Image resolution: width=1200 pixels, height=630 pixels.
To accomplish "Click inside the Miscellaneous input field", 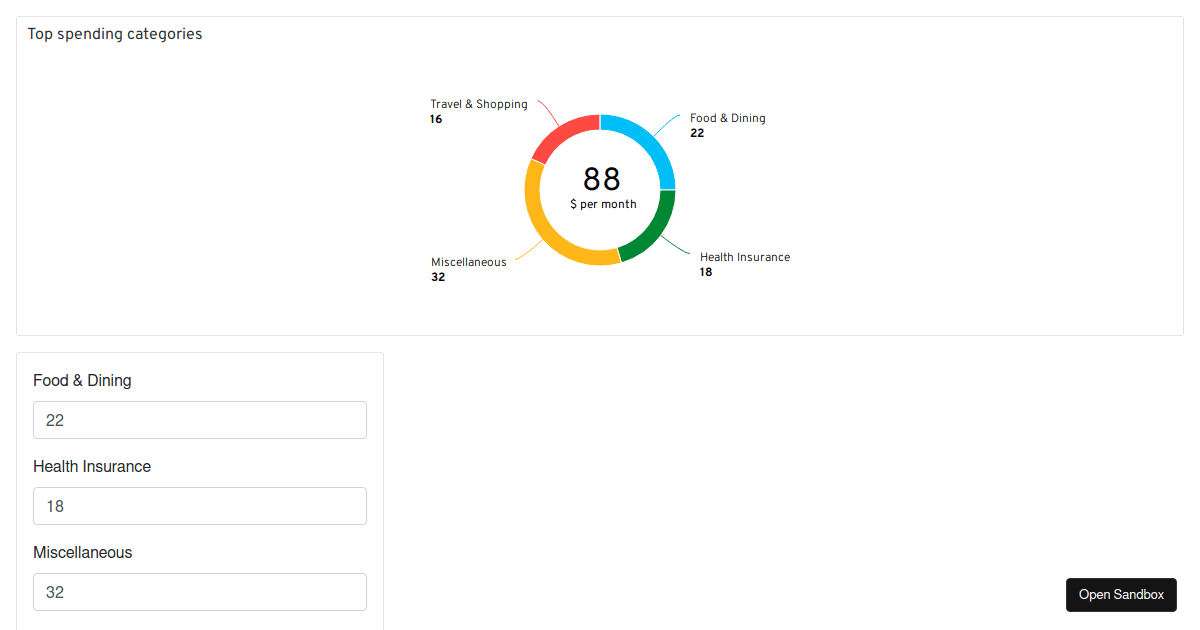I will [200, 592].
